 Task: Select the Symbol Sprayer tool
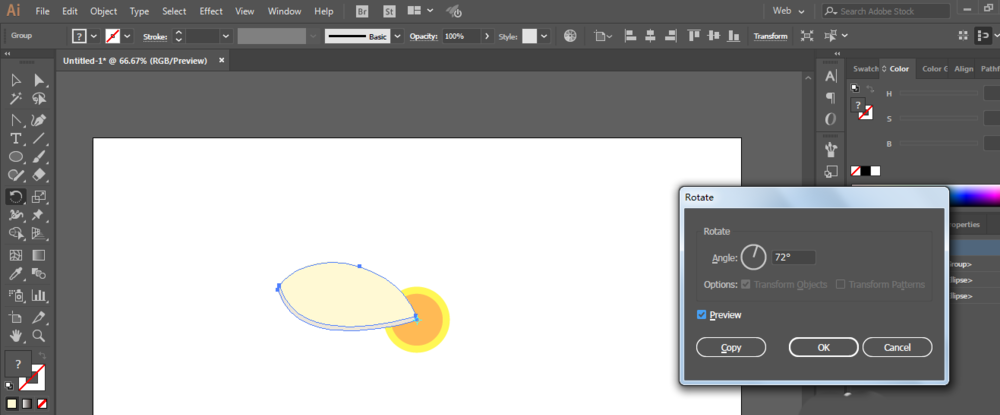[x=16, y=295]
